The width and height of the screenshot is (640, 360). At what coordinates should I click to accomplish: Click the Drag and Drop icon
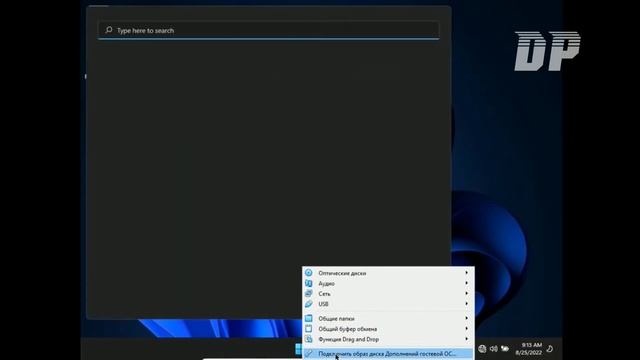coord(309,339)
